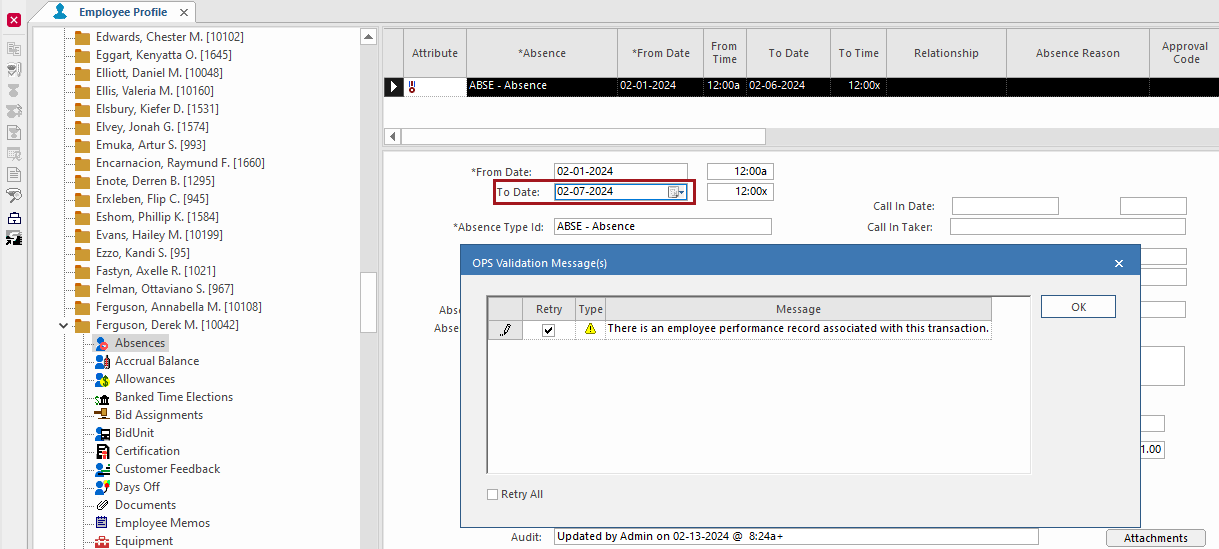Click the ABSE - Absence grid cell
The image size is (1219, 549).
point(542,86)
